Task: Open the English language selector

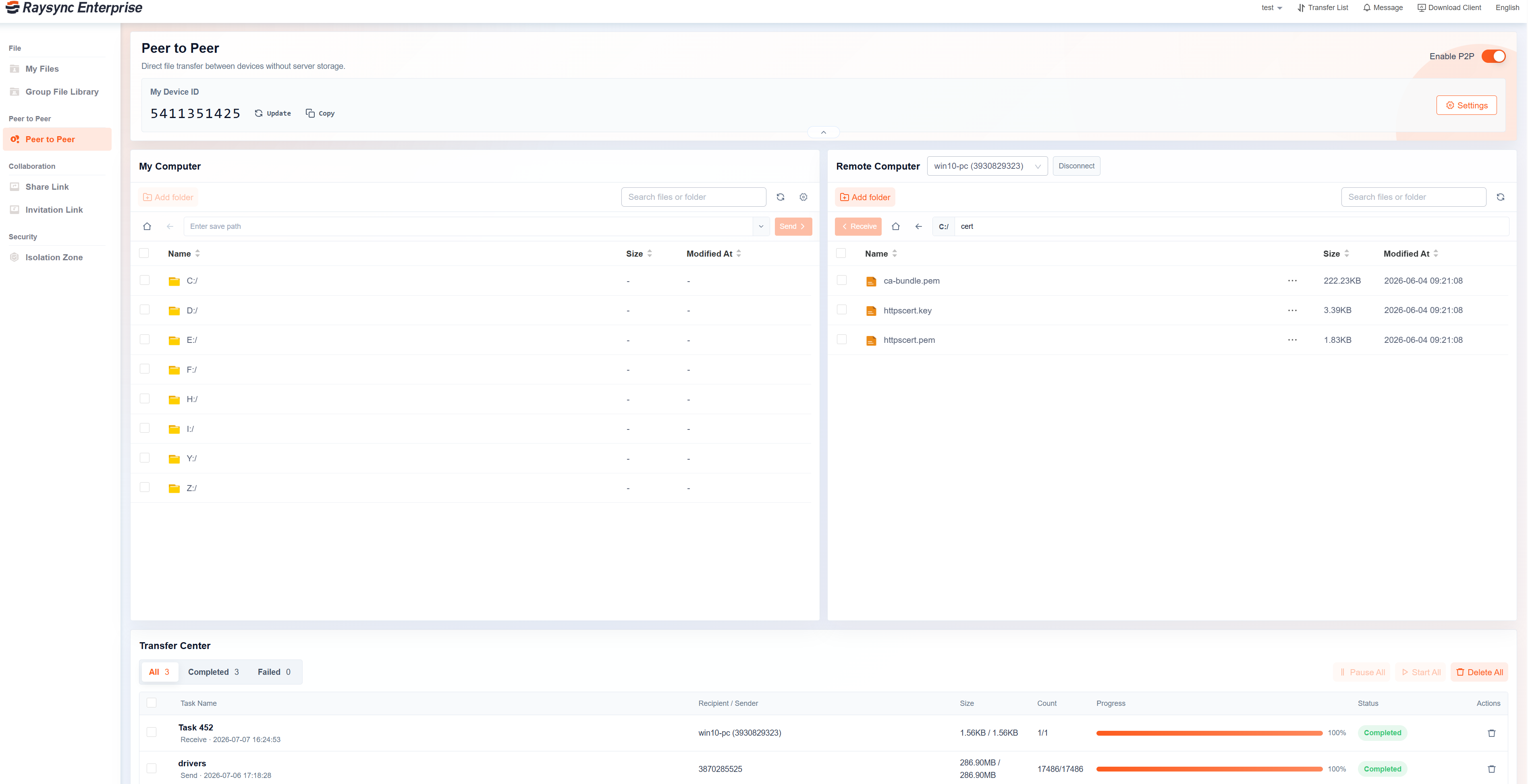Action: click(x=1507, y=8)
